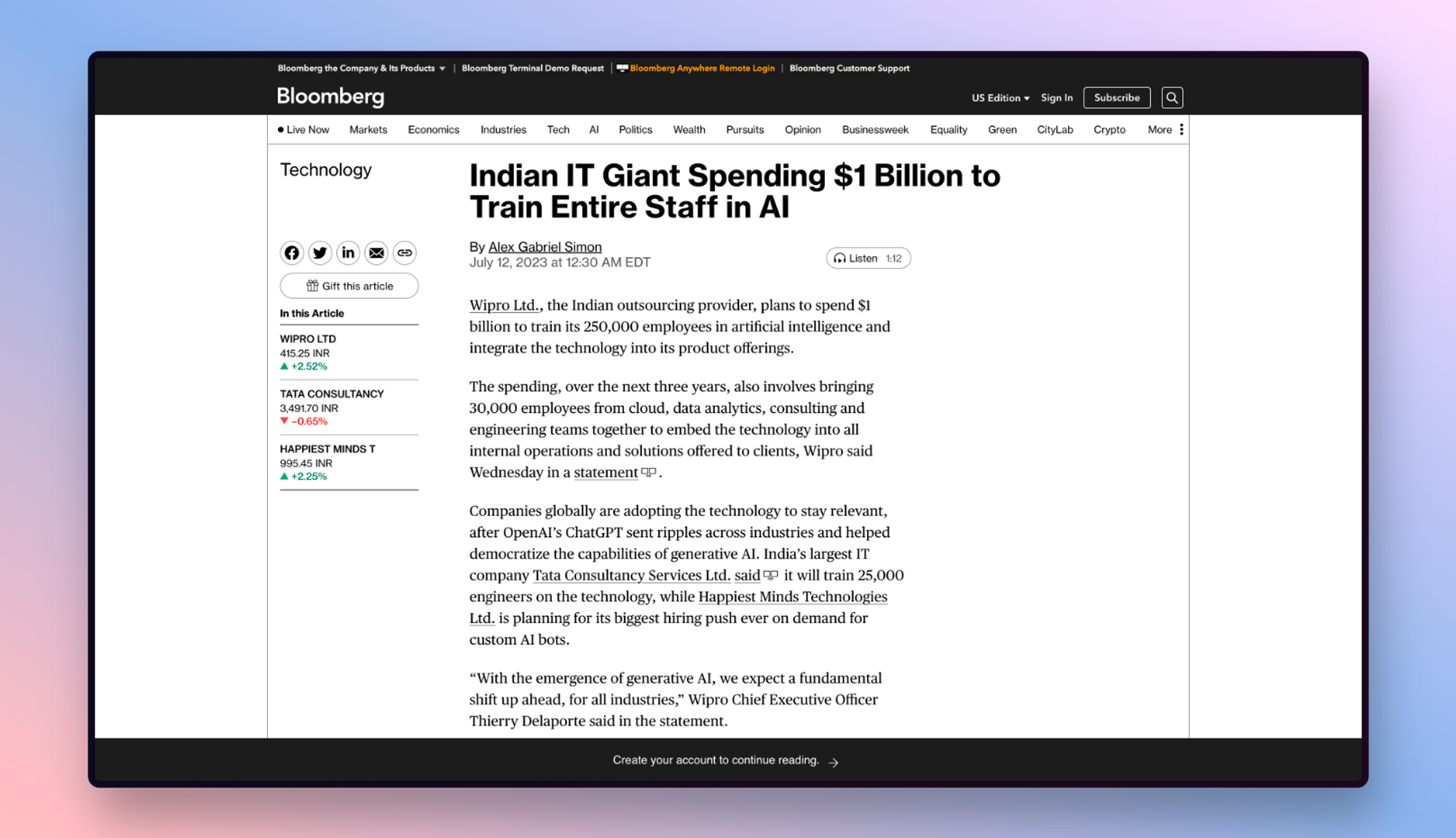Open Businessweek nav item
Viewport: 1456px width, 838px height.
click(875, 130)
